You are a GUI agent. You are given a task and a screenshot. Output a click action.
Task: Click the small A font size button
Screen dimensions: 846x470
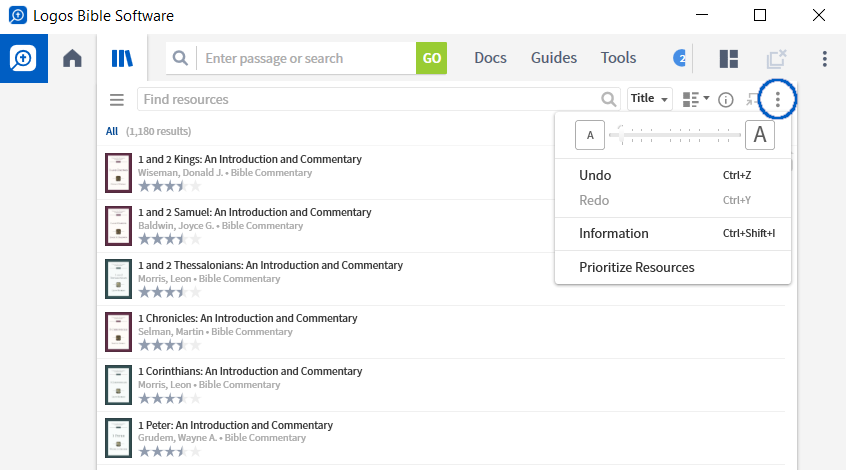coord(590,135)
